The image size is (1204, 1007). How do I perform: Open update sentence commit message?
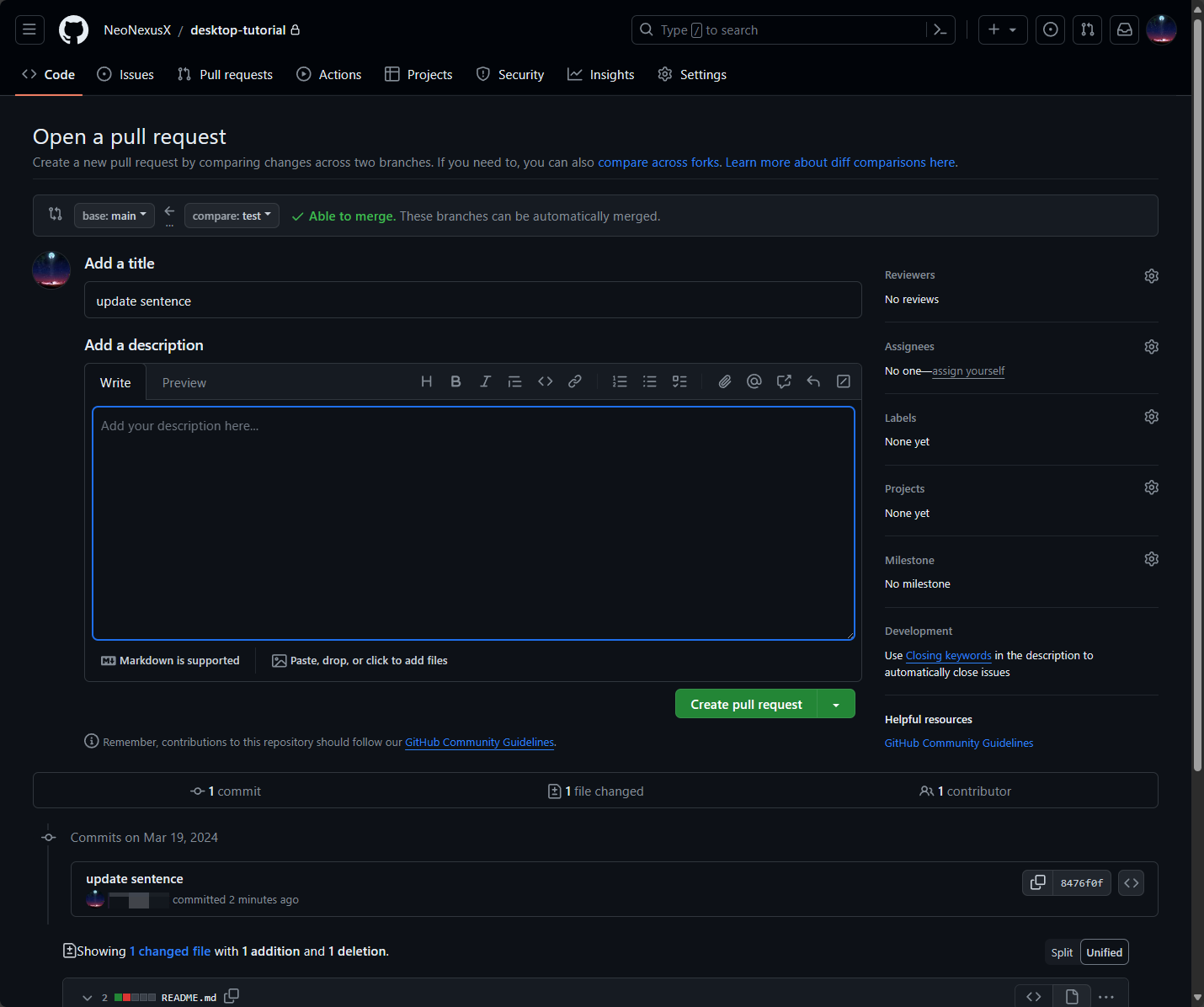coord(135,878)
